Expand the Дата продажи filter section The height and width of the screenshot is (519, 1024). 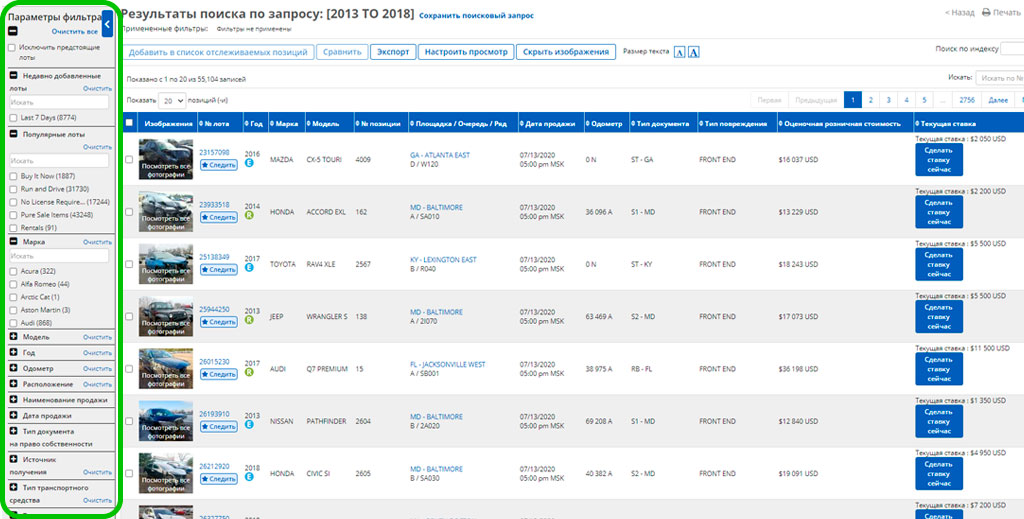coord(14,415)
